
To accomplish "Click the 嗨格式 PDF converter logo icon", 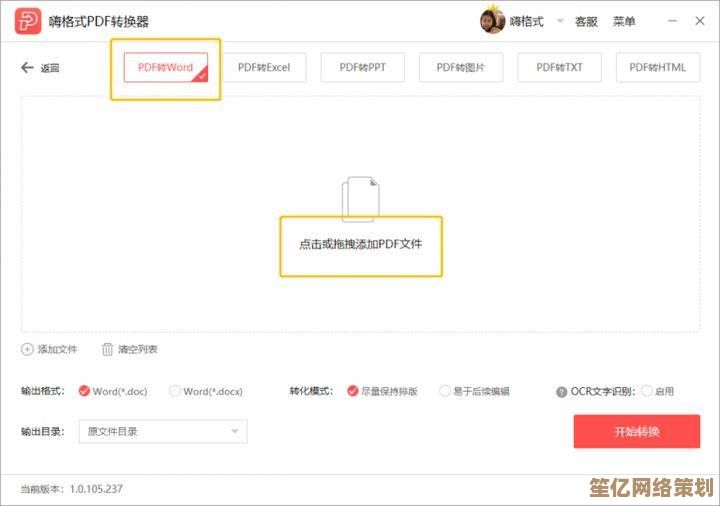I will click(29, 21).
